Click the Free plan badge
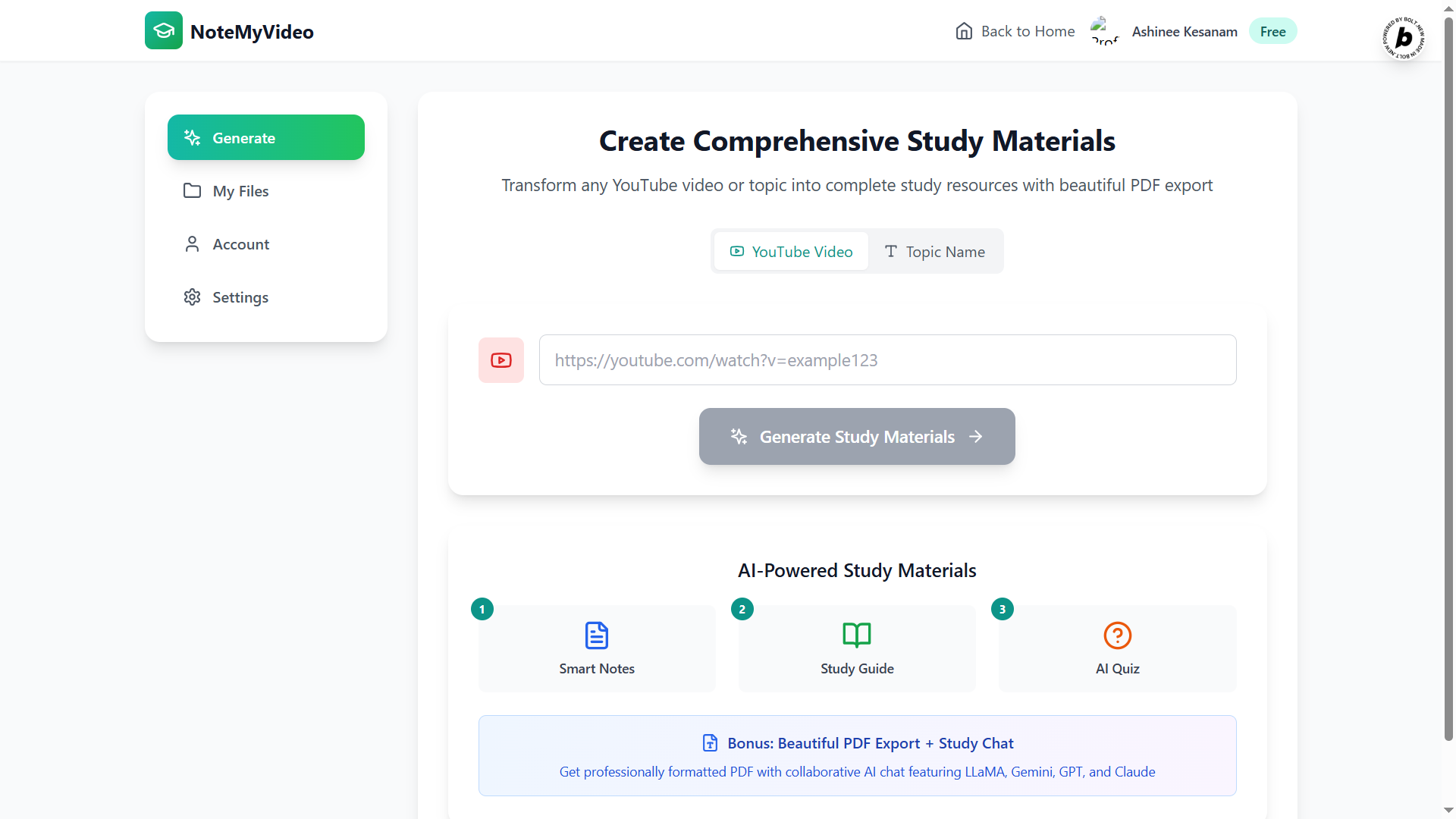Image resolution: width=1456 pixels, height=819 pixels. point(1272,31)
